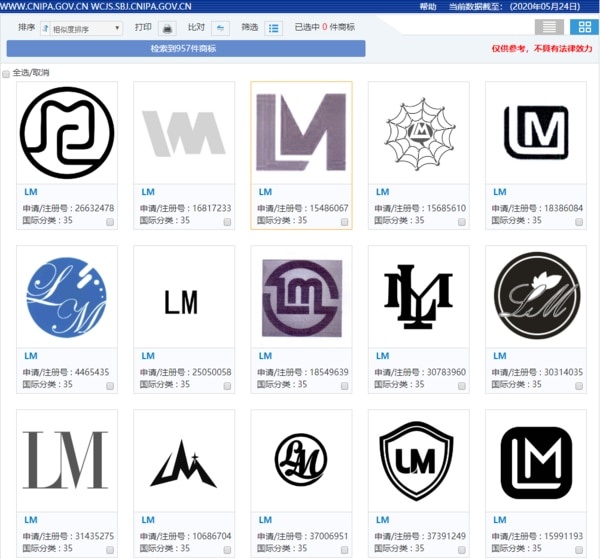Switch to list view layout
Screen dimensions: 600x559
(549, 27)
